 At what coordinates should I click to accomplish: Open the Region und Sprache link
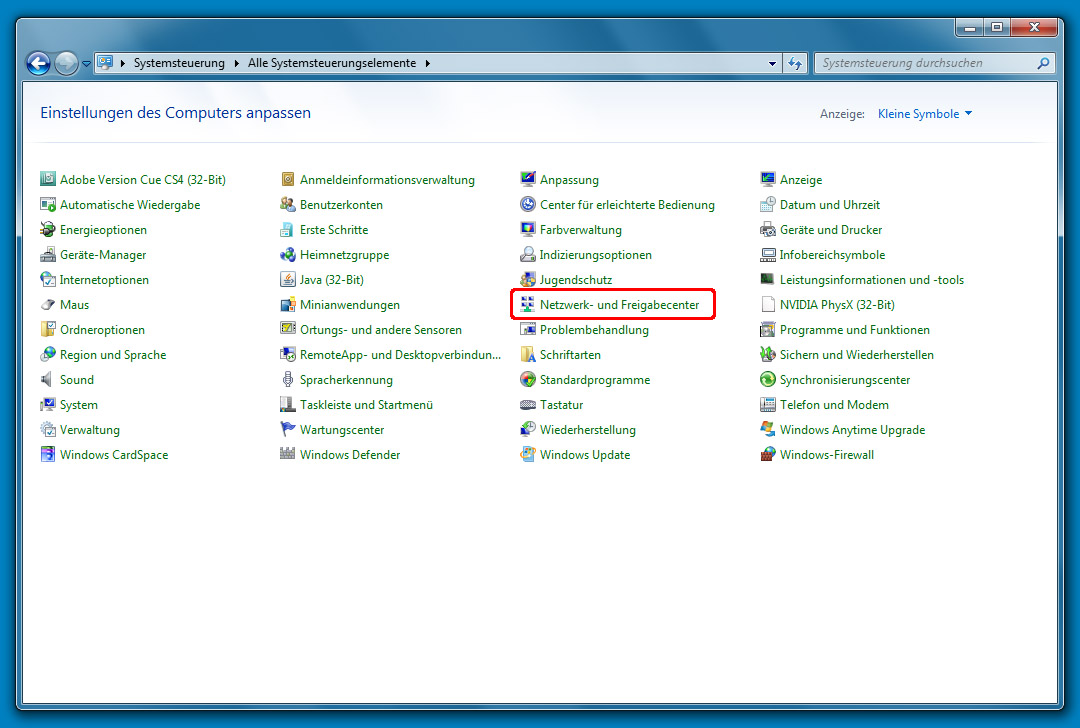113,355
